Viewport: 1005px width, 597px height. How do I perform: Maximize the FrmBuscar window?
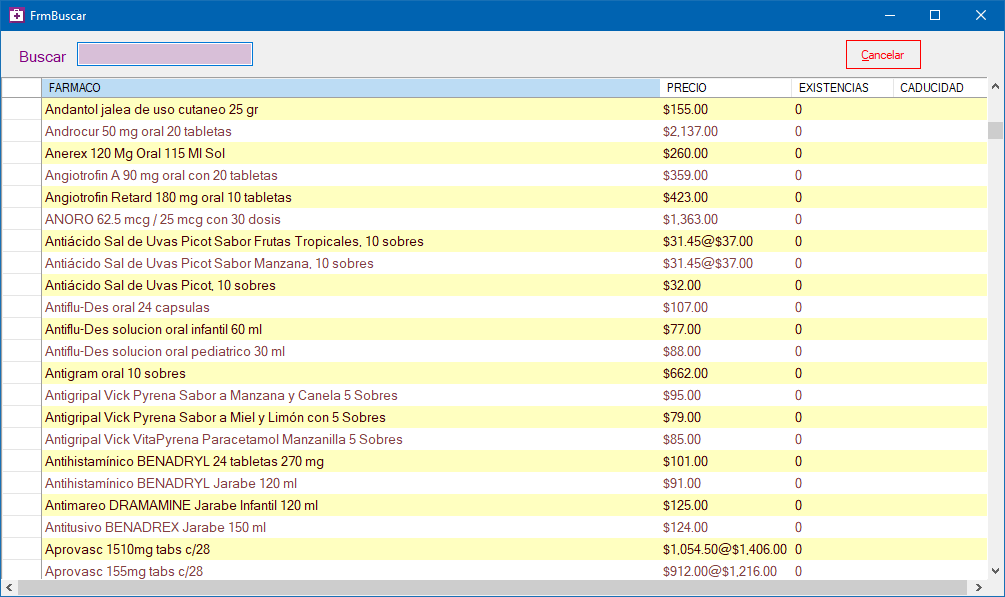[935, 15]
